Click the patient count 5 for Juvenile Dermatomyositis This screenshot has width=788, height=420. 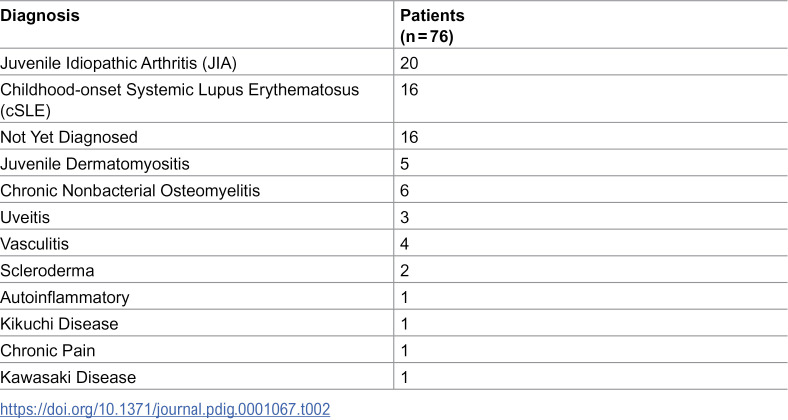405,164
